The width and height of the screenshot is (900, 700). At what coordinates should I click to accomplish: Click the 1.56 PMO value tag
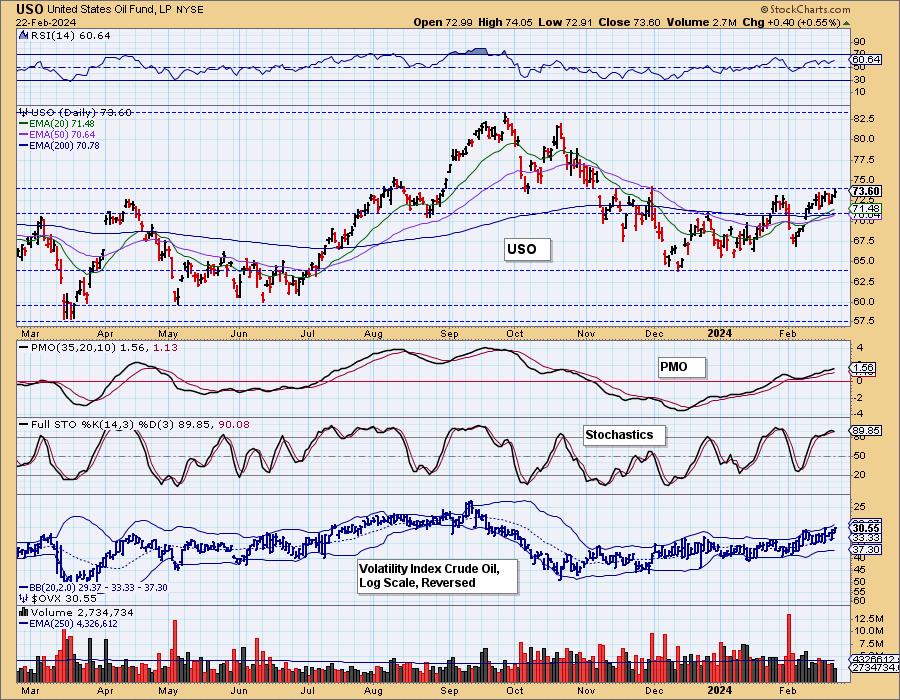click(864, 367)
